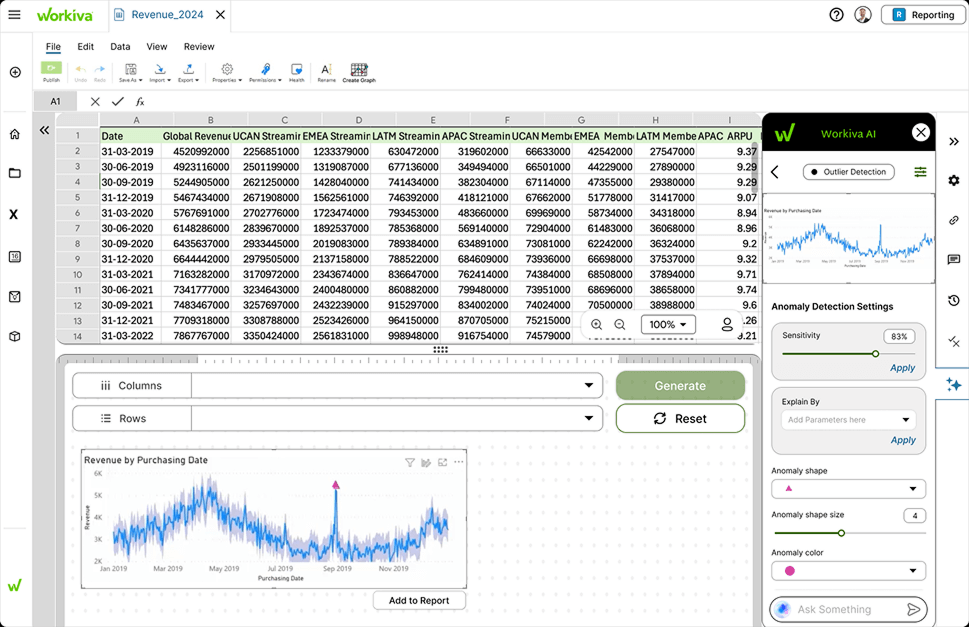Open the Permissions key dropdown
Viewport: 969px width, 627px height.
click(265, 72)
